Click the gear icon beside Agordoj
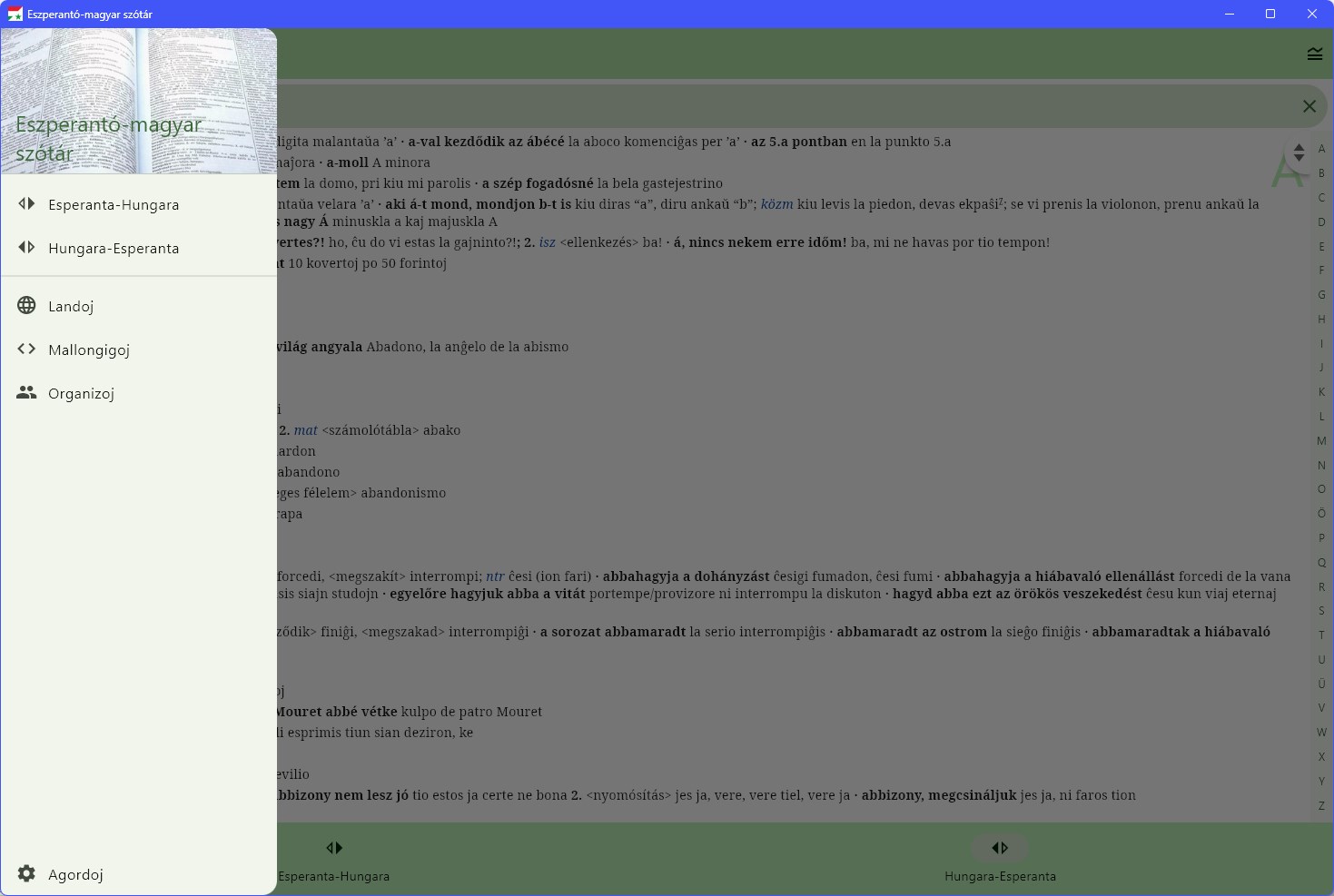Screen dimensions: 1334x896 (26, 873)
